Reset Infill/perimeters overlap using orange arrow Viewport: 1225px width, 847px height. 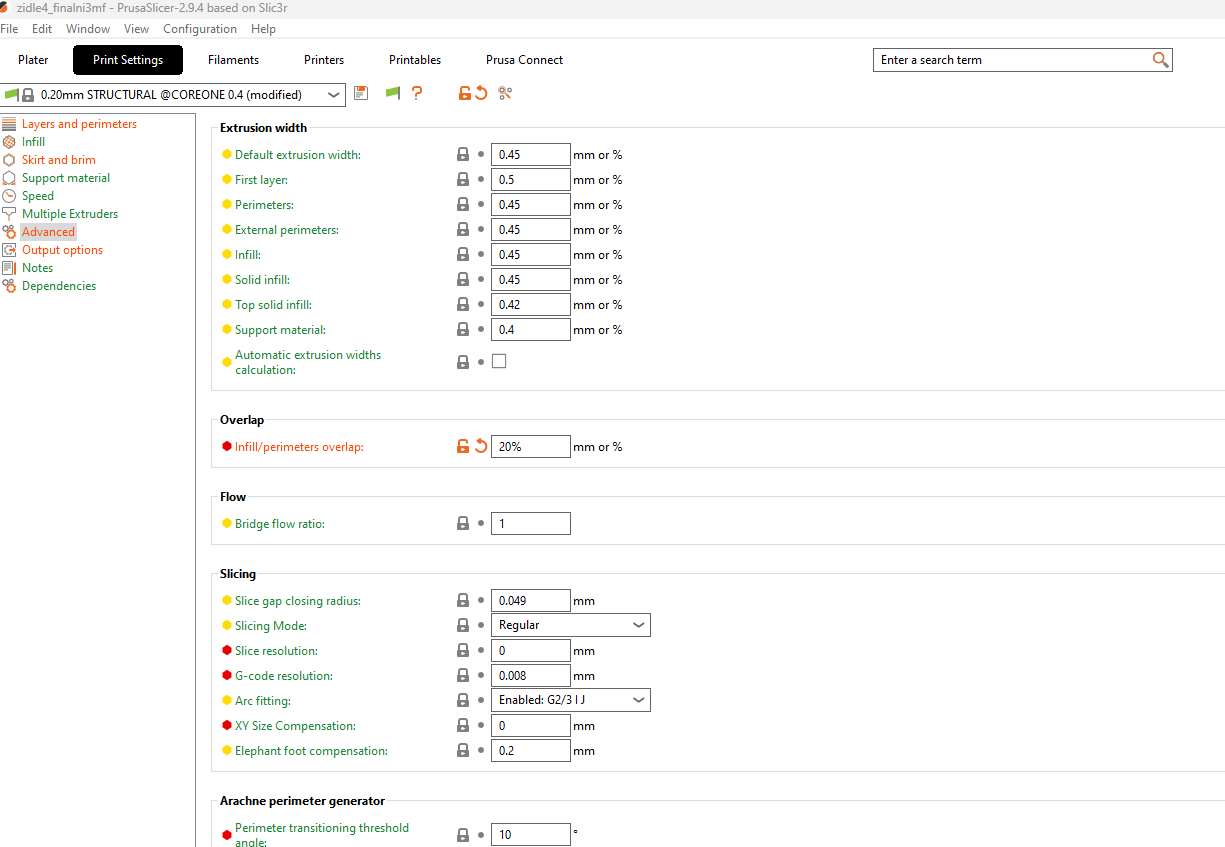coord(481,446)
